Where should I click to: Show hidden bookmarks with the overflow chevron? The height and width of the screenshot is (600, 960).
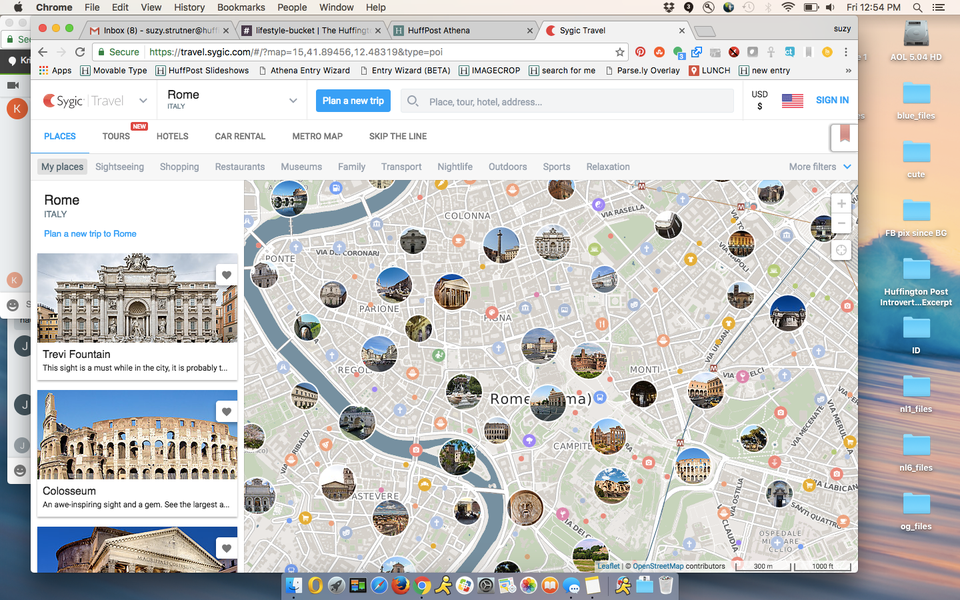[848, 70]
